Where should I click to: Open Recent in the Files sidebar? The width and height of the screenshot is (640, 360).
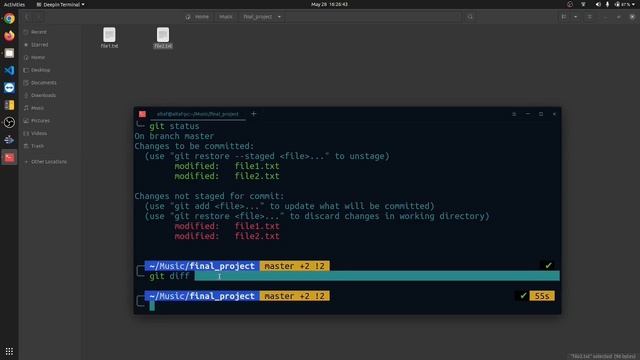39,32
